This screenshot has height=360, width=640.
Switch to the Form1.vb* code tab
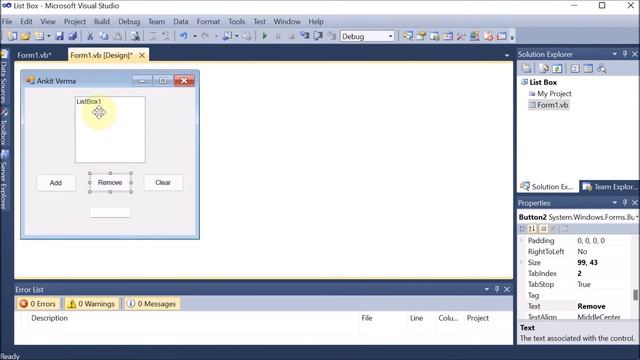tap(34, 55)
